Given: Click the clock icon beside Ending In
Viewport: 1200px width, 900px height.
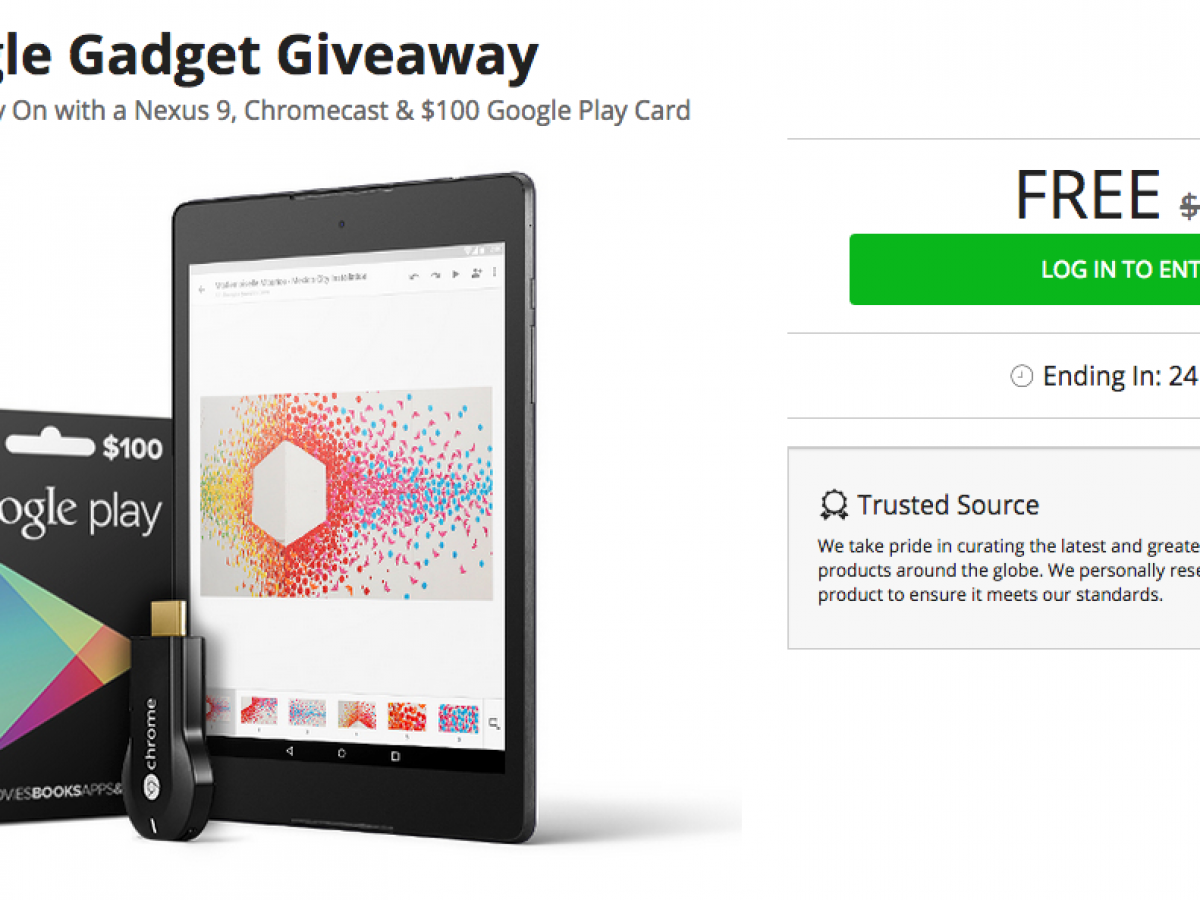Looking at the screenshot, I should click(x=1021, y=377).
